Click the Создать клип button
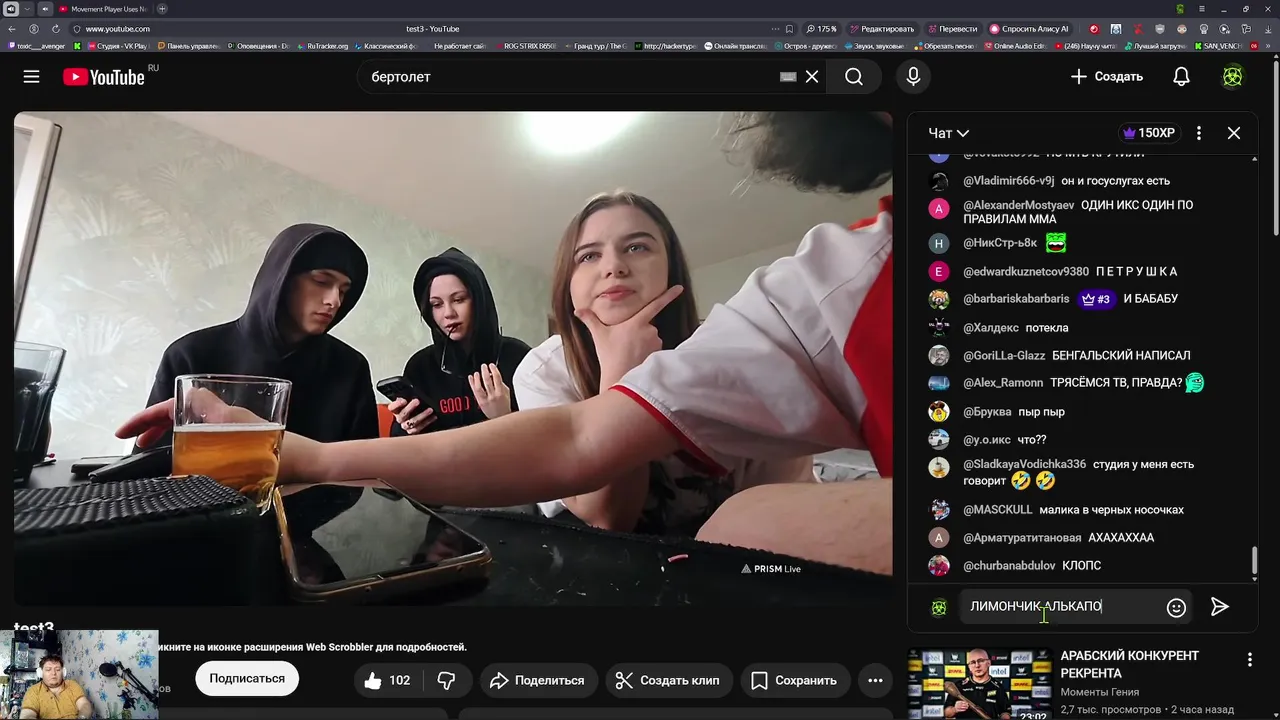Image resolution: width=1280 pixels, height=720 pixels. [x=667, y=680]
